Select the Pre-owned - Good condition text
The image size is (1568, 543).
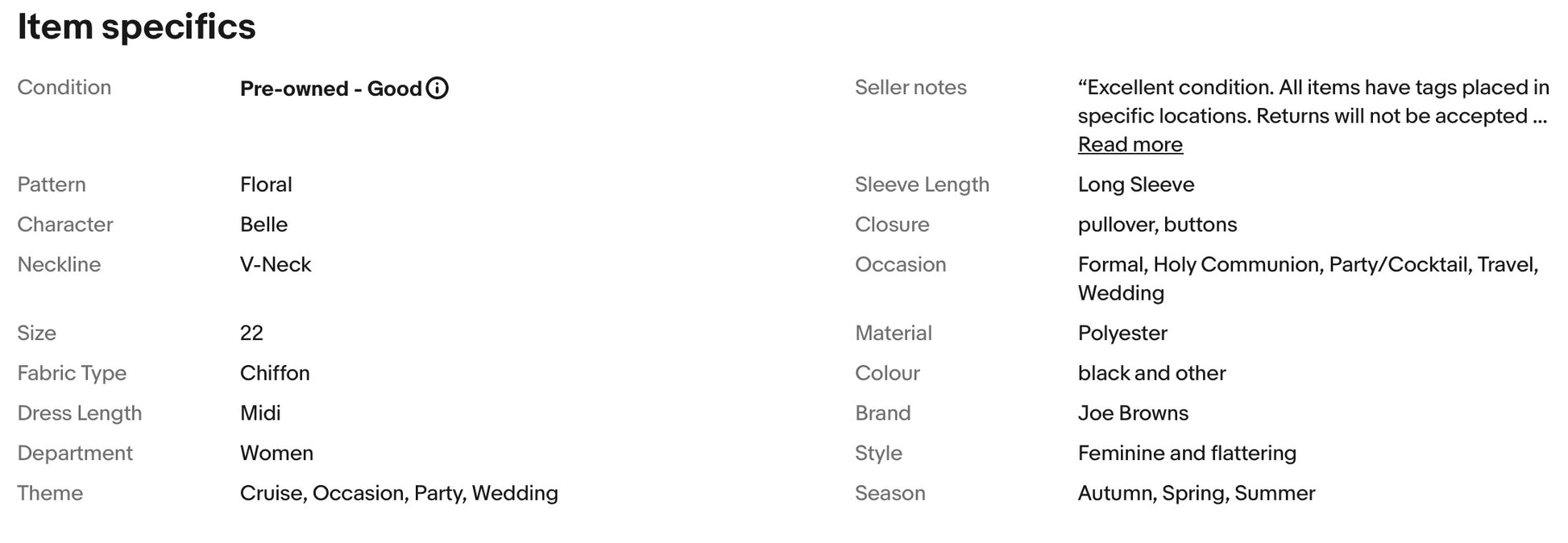(x=330, y=89)
